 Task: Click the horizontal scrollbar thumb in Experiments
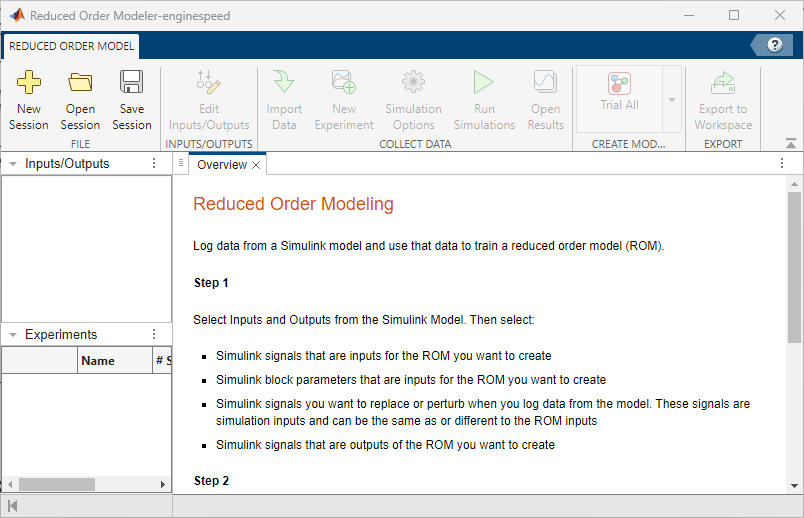tap(57, 484)
